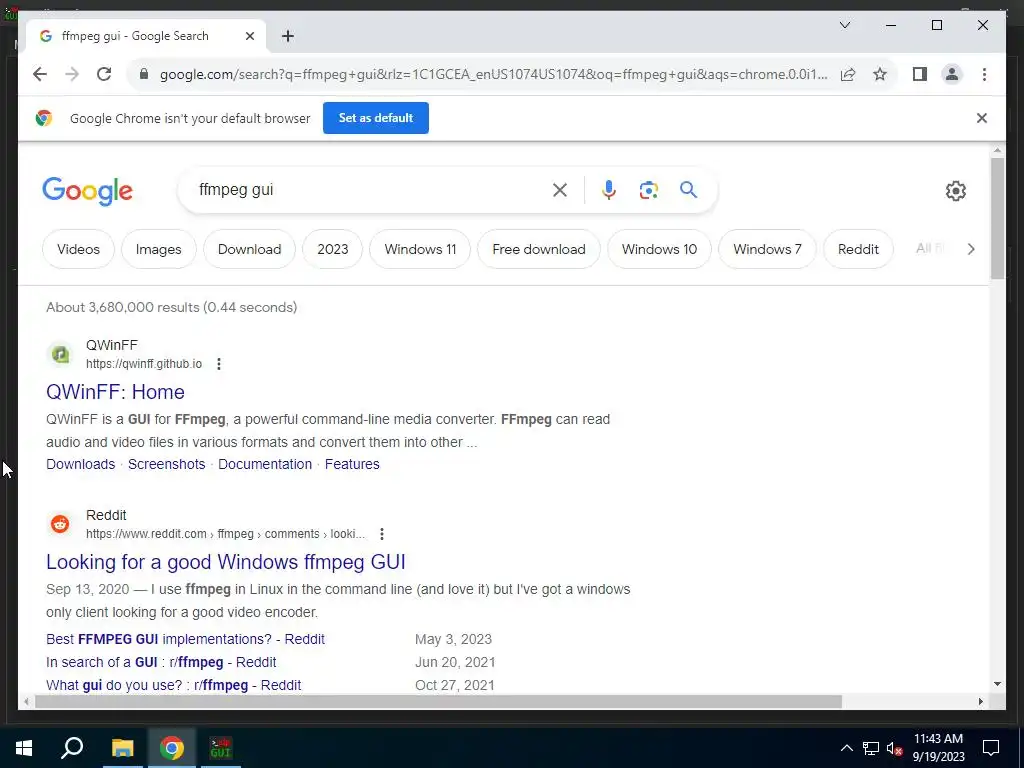Open What gui do you use link
Screen dimensions: 1024x768
pyautogui.click(x=174, y=685)
